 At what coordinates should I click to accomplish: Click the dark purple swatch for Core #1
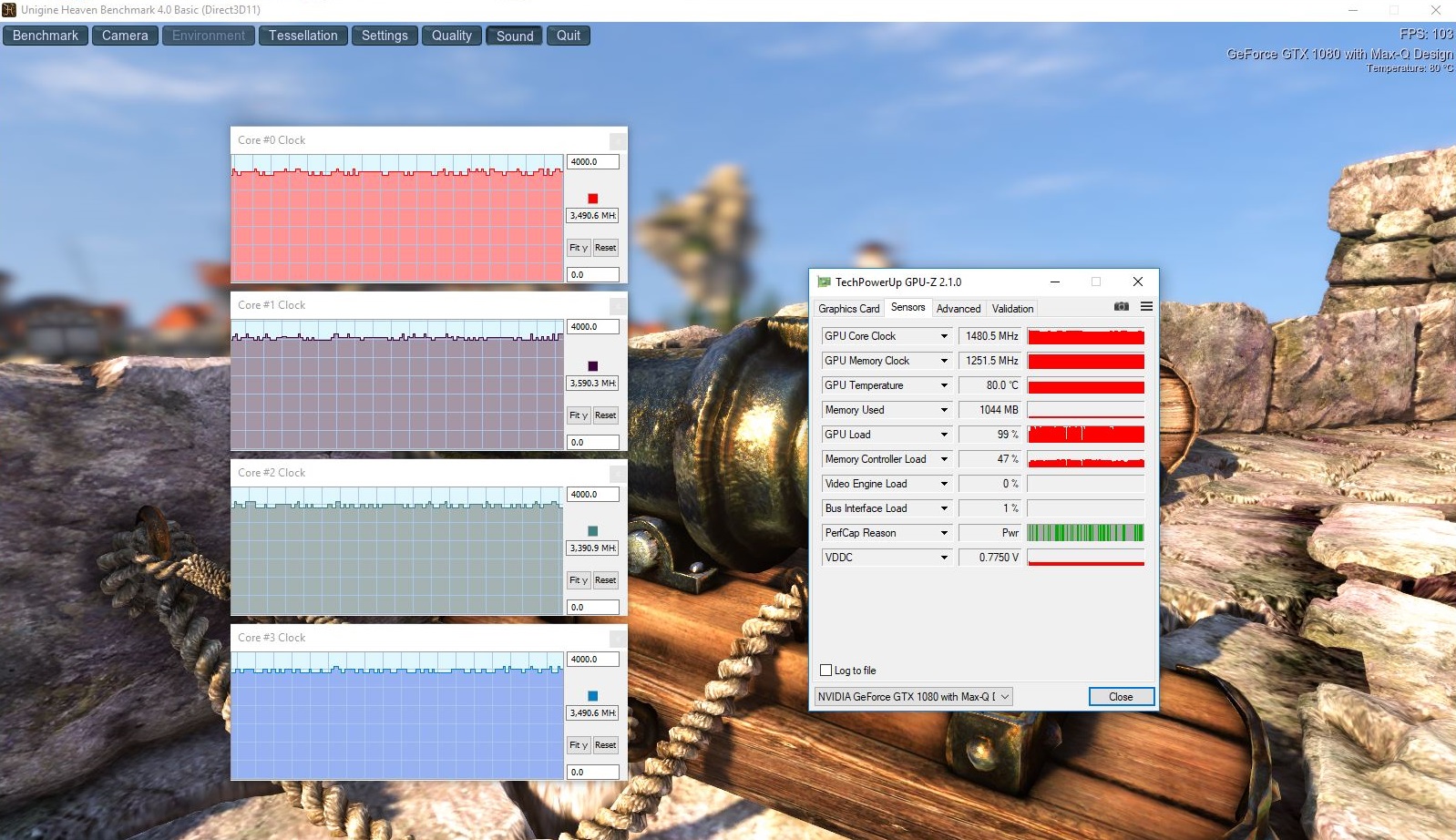click(593, 366)
